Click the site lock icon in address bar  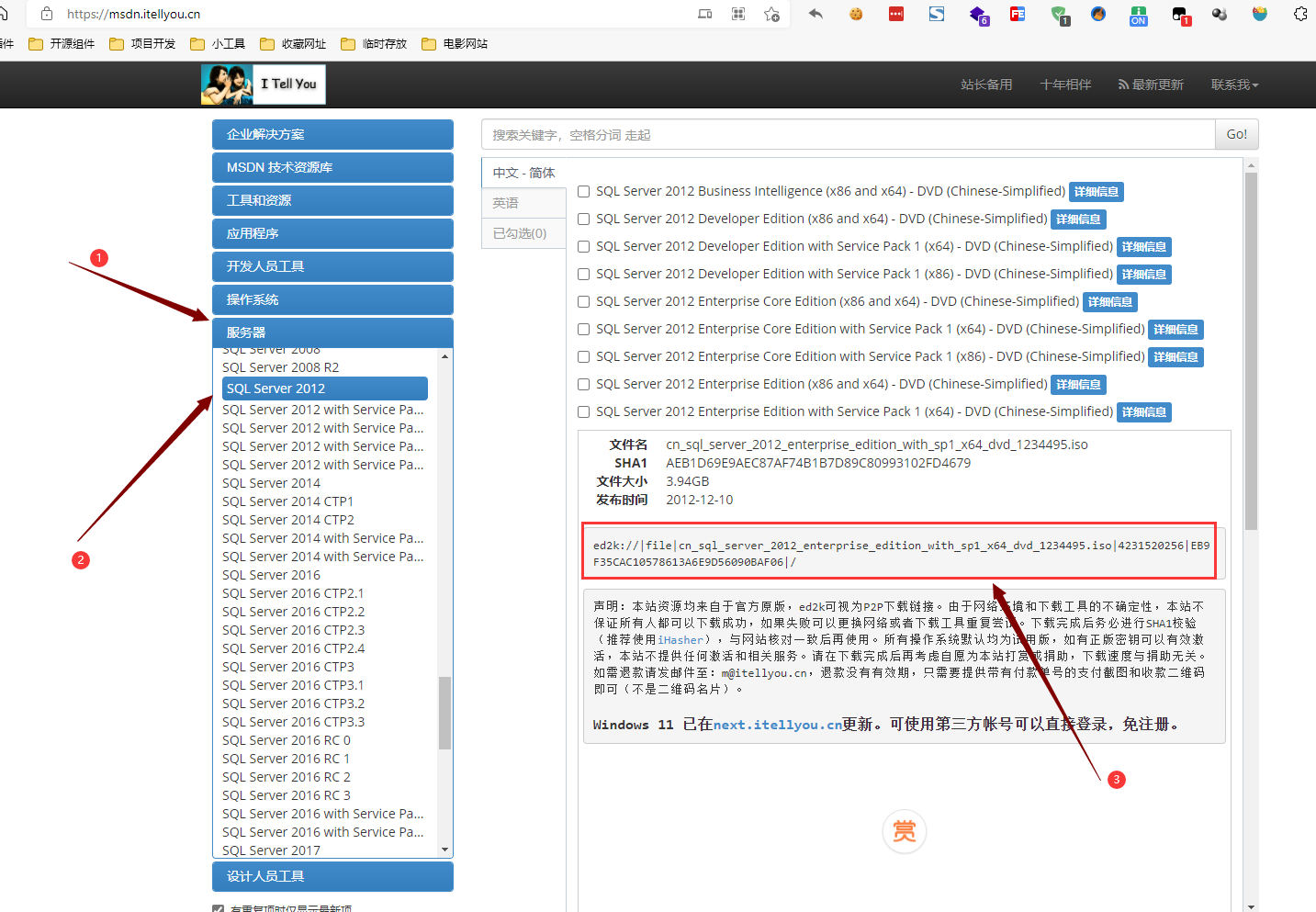click(x=47, y=14)
